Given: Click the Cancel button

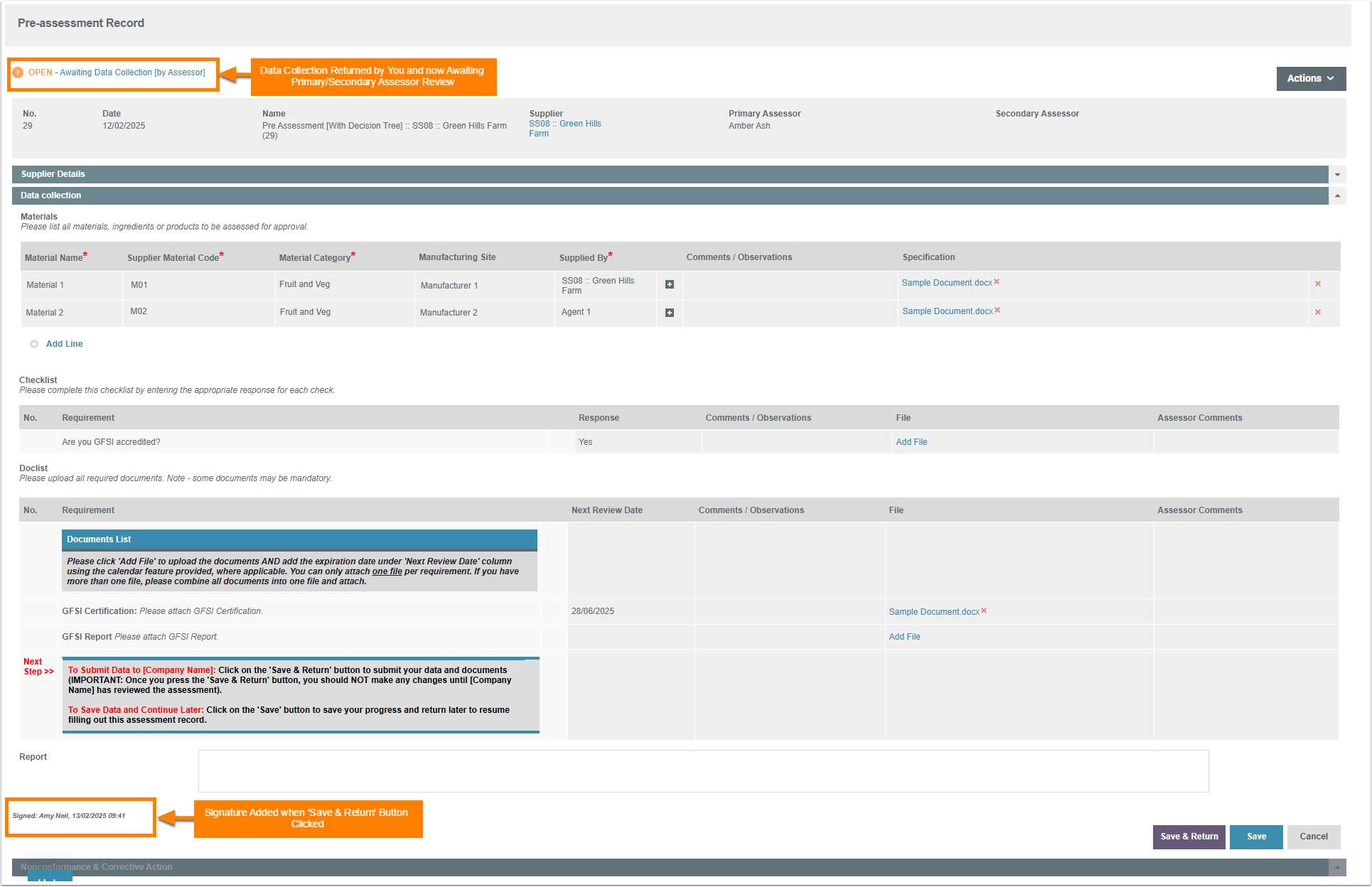Looking at the screenshot, I should (1313, 837).
